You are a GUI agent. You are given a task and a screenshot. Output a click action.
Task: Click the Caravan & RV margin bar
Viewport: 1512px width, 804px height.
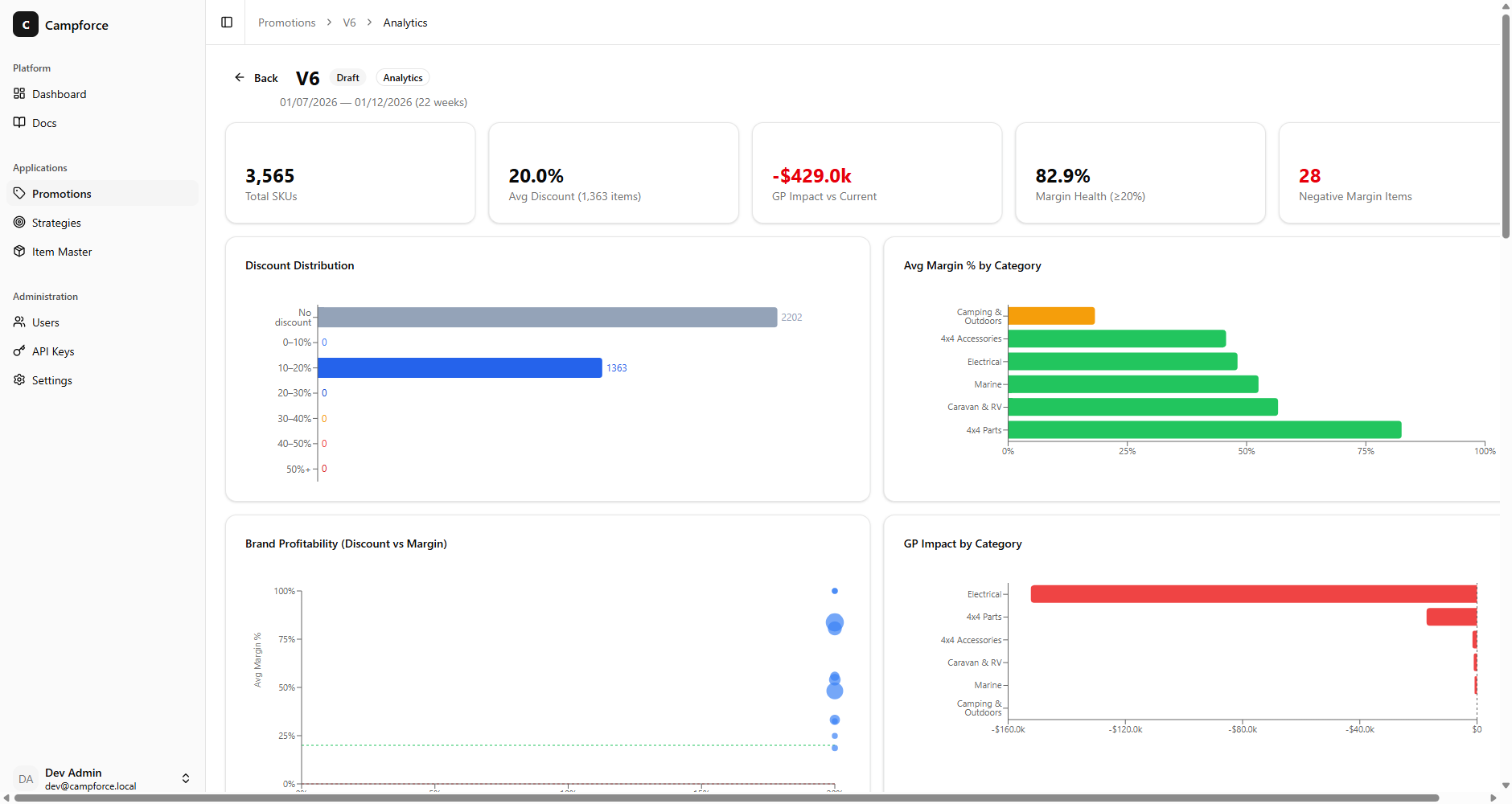coord(1143,407)
